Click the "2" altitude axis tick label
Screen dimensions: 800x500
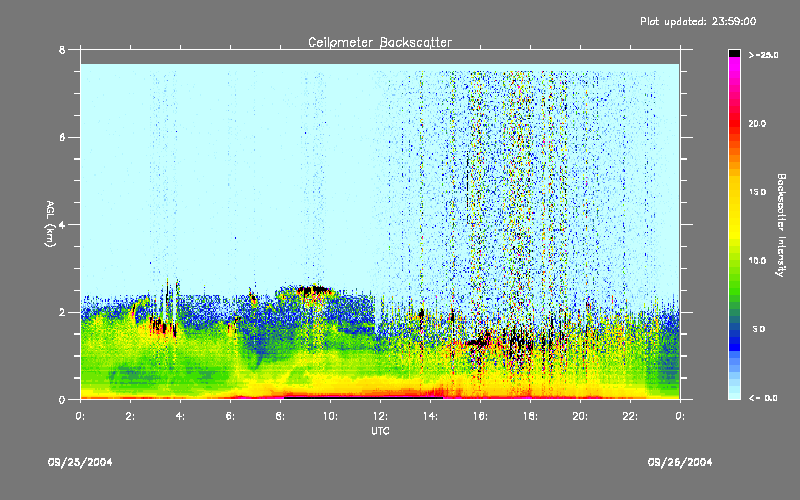tap(62, 312)
